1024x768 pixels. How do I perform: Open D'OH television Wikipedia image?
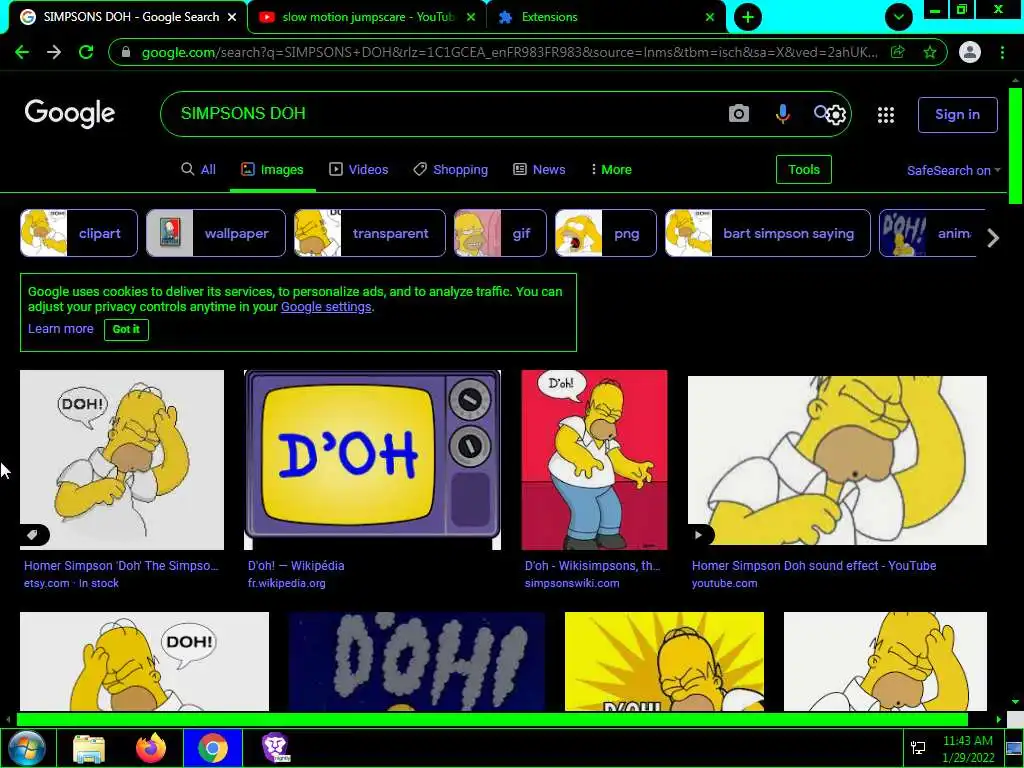pos(372,460)
